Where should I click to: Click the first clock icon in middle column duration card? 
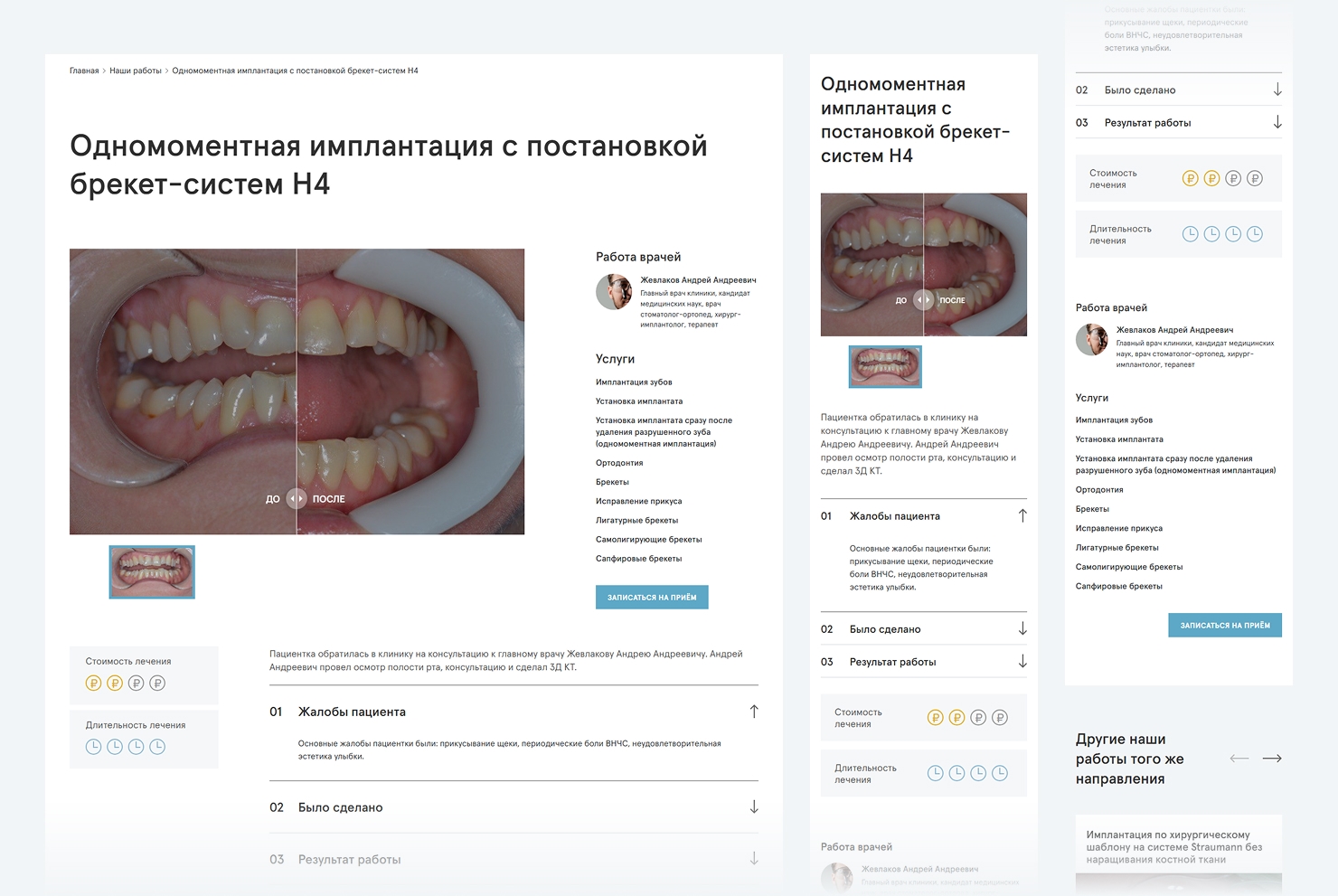point(936,773)
